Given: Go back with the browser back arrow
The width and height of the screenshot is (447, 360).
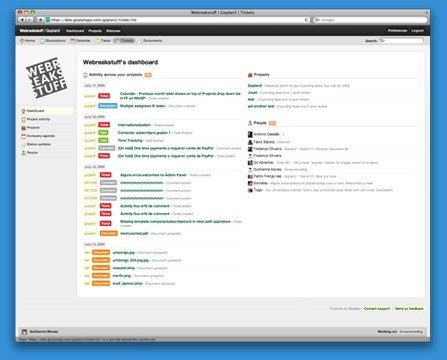Looking at the screenshot, I should (22, 20).
